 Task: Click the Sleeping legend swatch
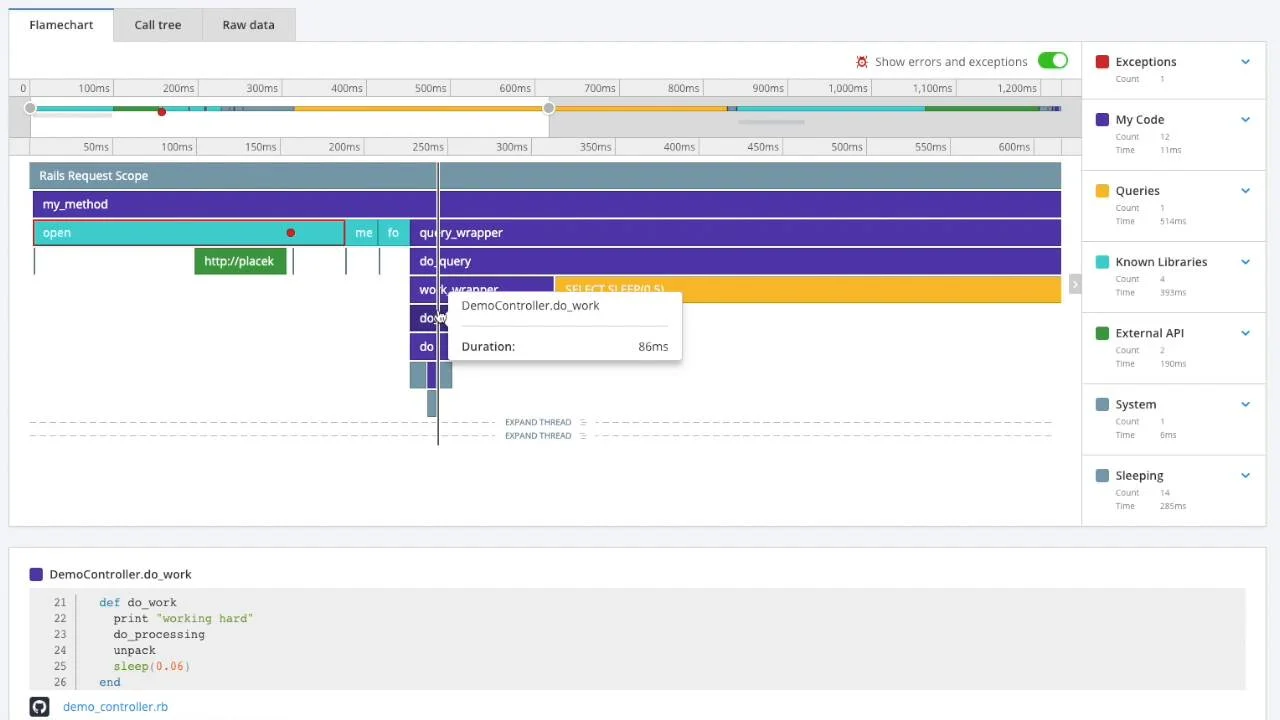[x=1102, y=475]
